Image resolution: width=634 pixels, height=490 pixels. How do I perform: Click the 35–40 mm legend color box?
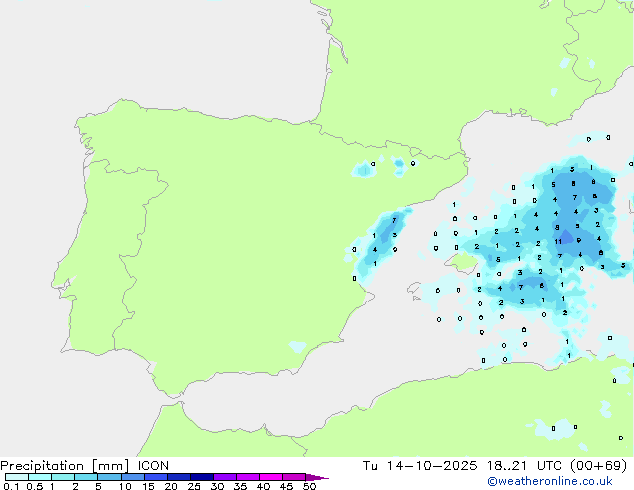[248, 477]
